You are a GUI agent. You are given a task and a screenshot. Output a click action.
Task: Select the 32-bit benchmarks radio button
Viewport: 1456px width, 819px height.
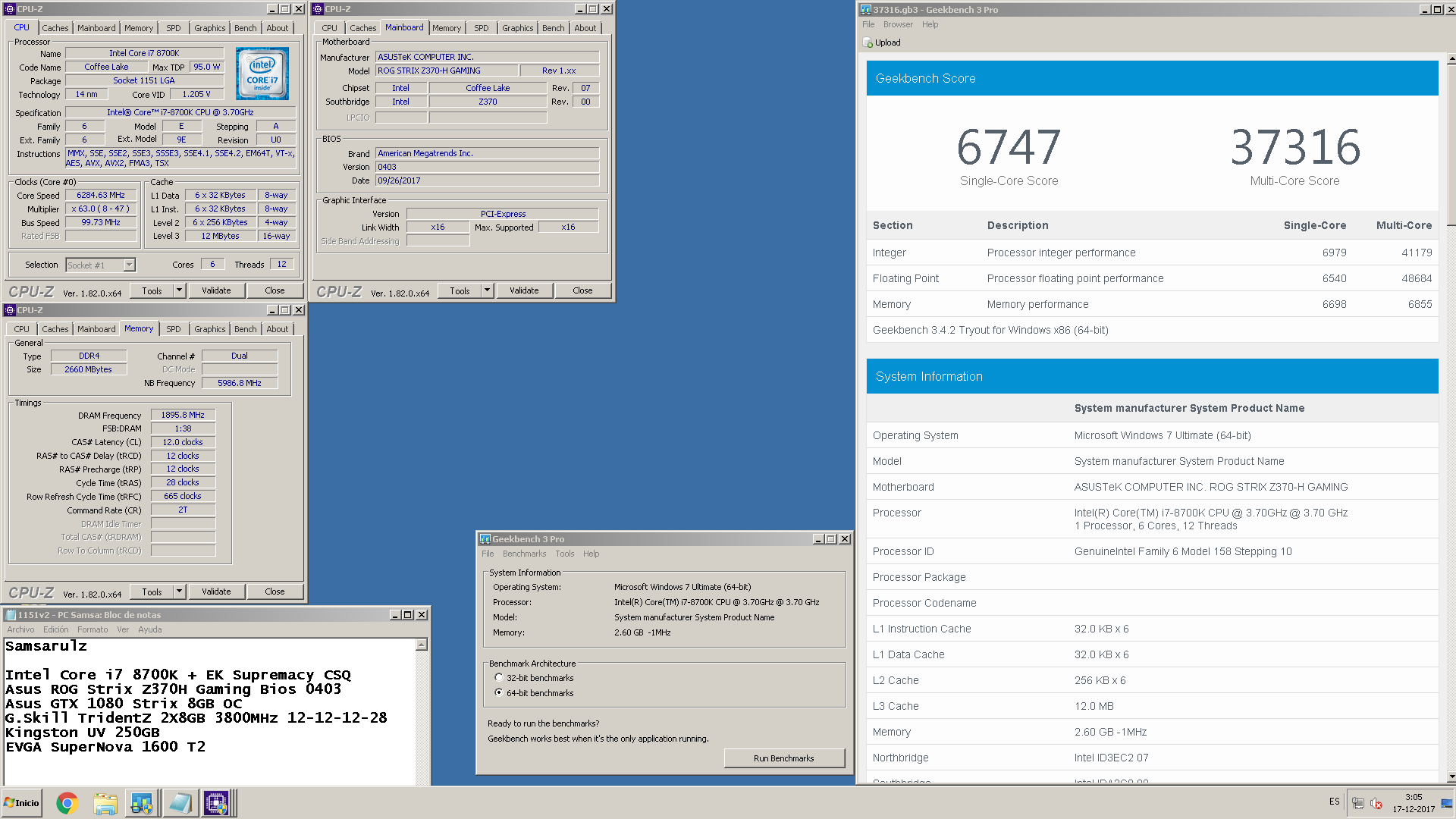(498, 678)
